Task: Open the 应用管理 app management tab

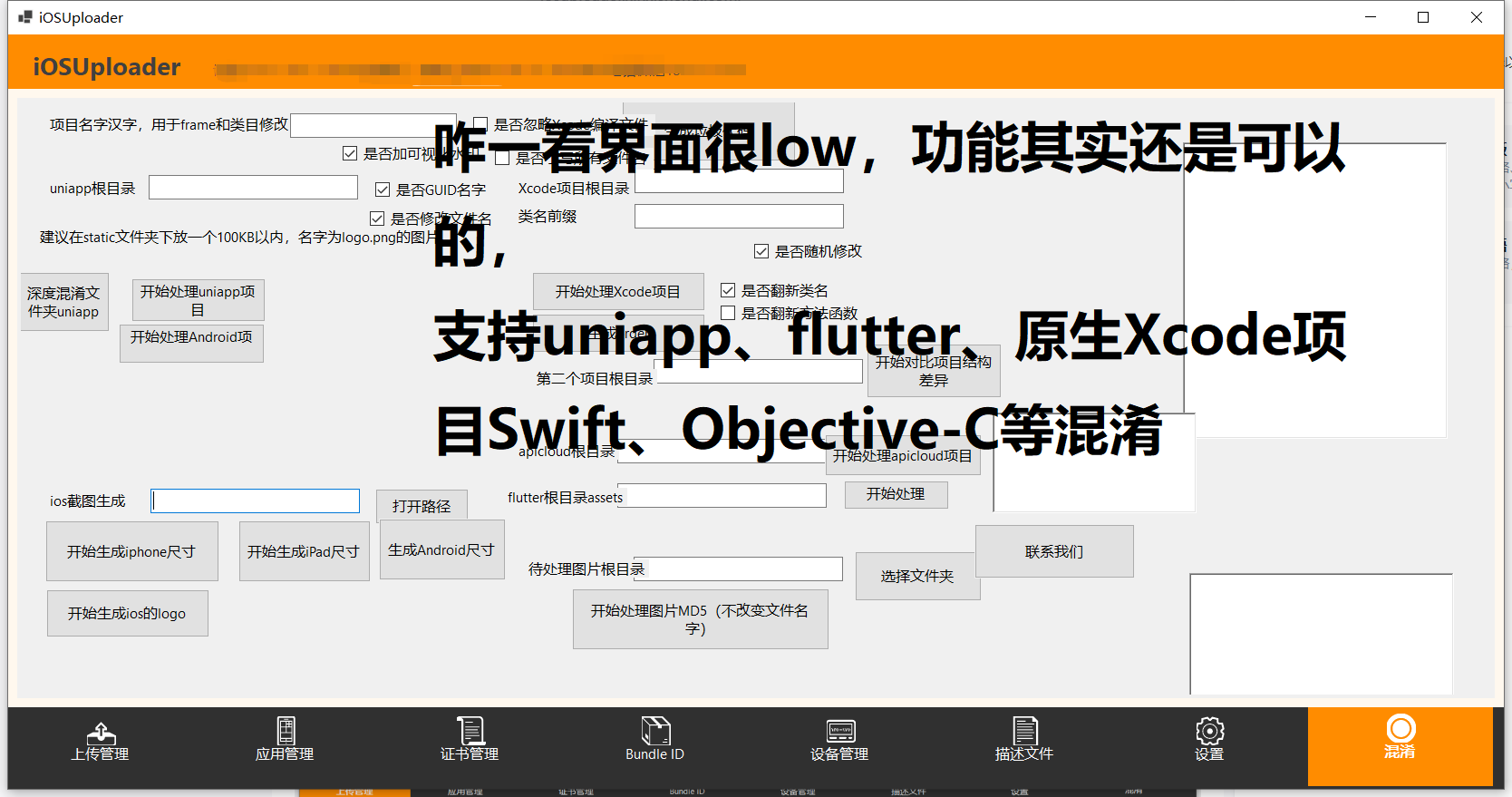Action: (285, 741)
